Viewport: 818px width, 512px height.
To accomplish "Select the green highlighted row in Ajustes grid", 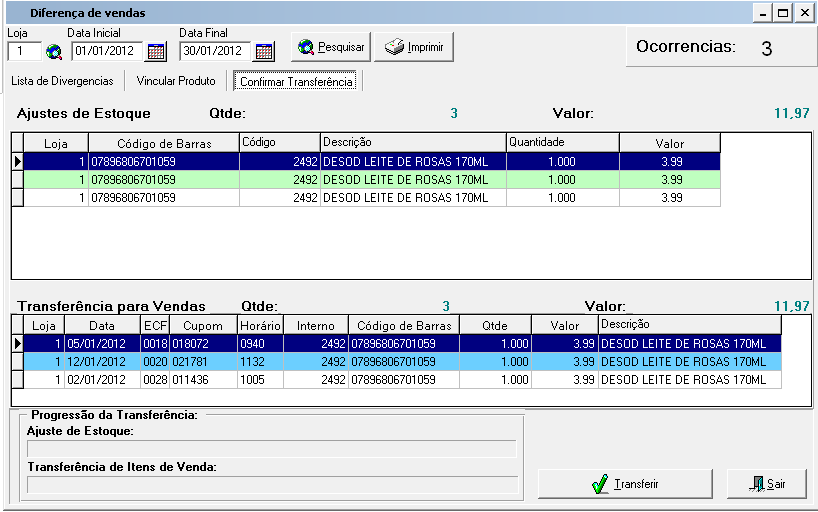I will tap(372, 180).
